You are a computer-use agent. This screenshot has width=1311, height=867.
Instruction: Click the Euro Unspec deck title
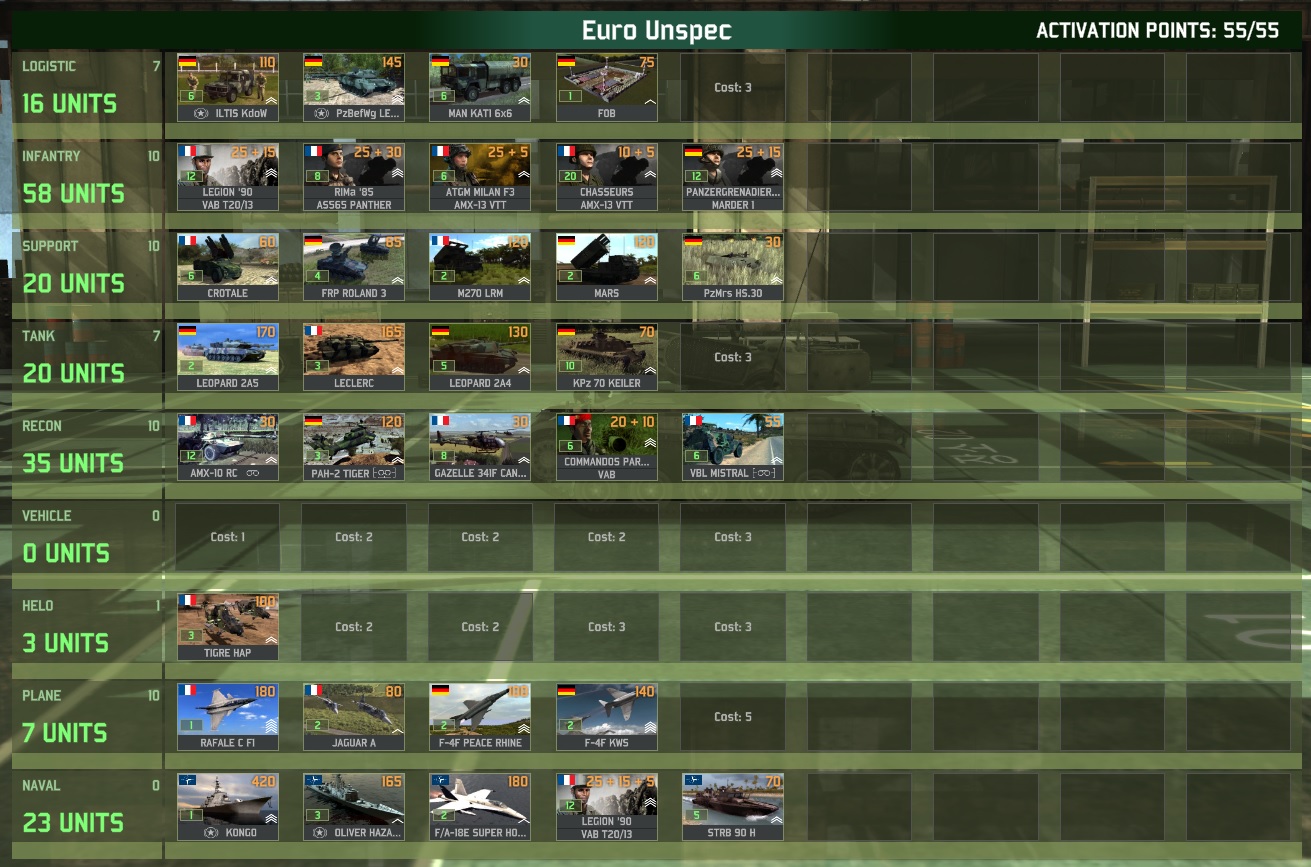pyautogui.click(x=655, y=29)
